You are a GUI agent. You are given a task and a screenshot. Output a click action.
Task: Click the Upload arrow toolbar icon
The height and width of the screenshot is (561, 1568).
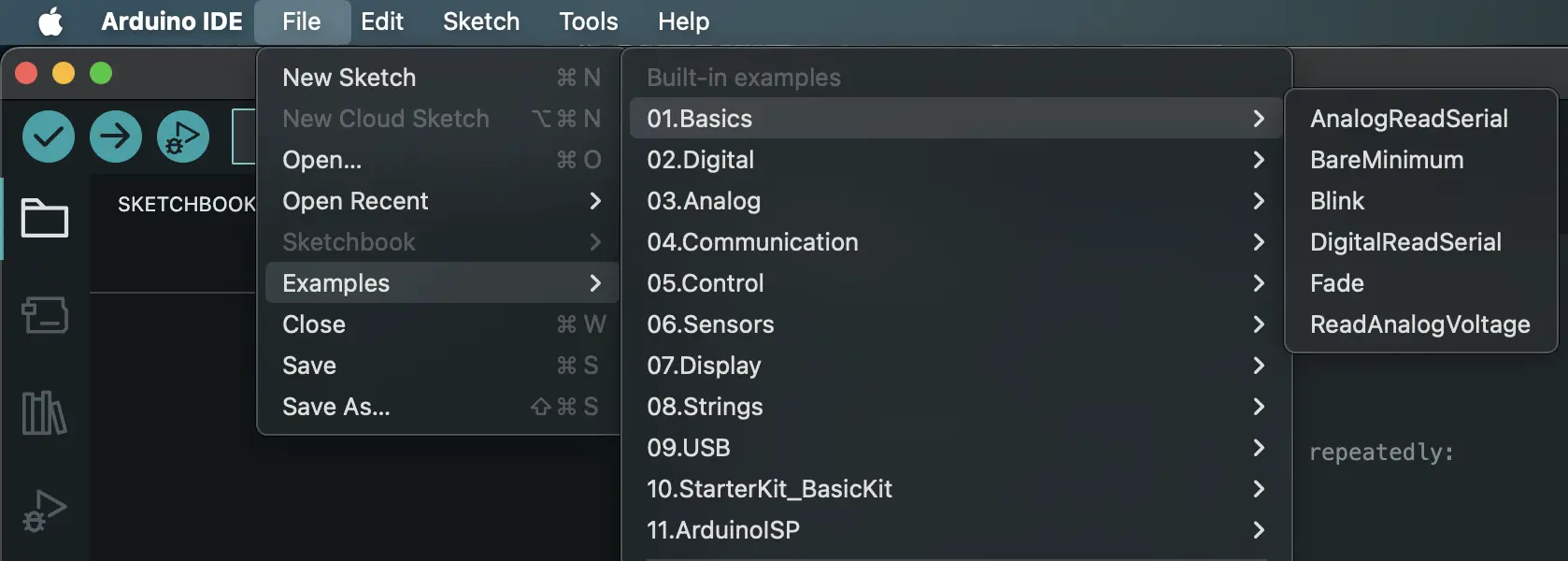pos(115,137)
